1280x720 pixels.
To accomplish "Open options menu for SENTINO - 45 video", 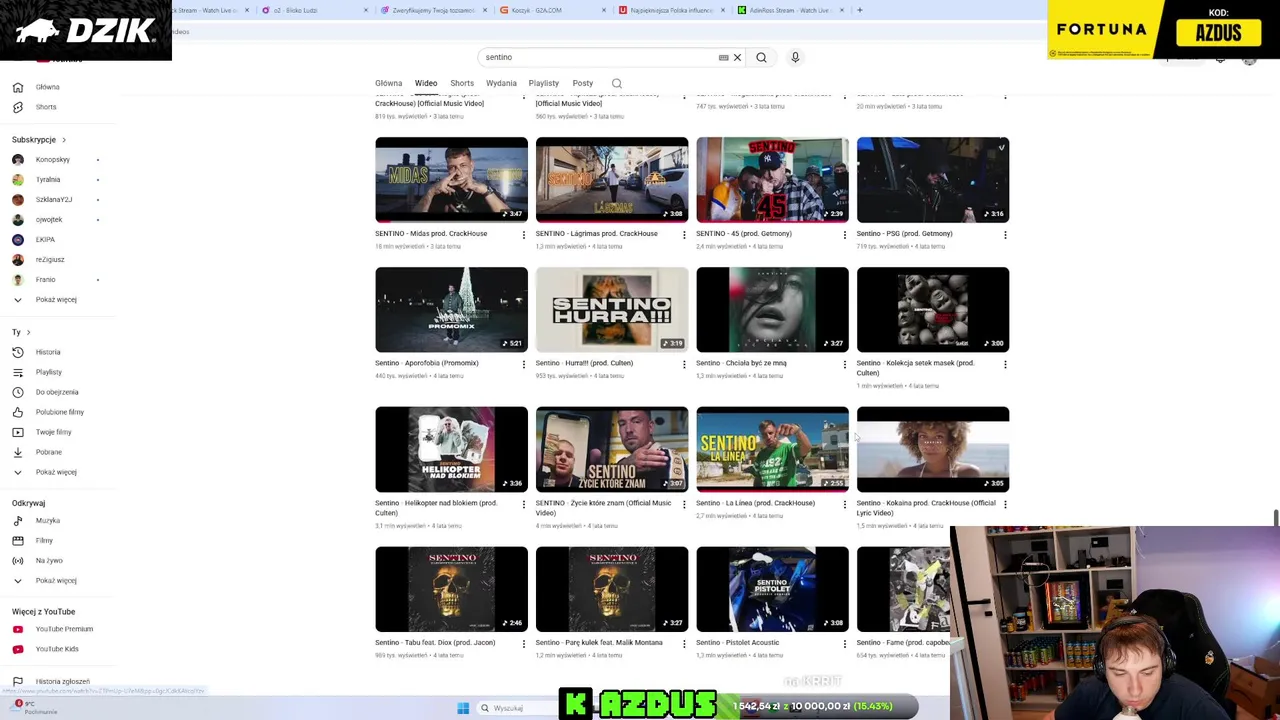I will point(844,235).
